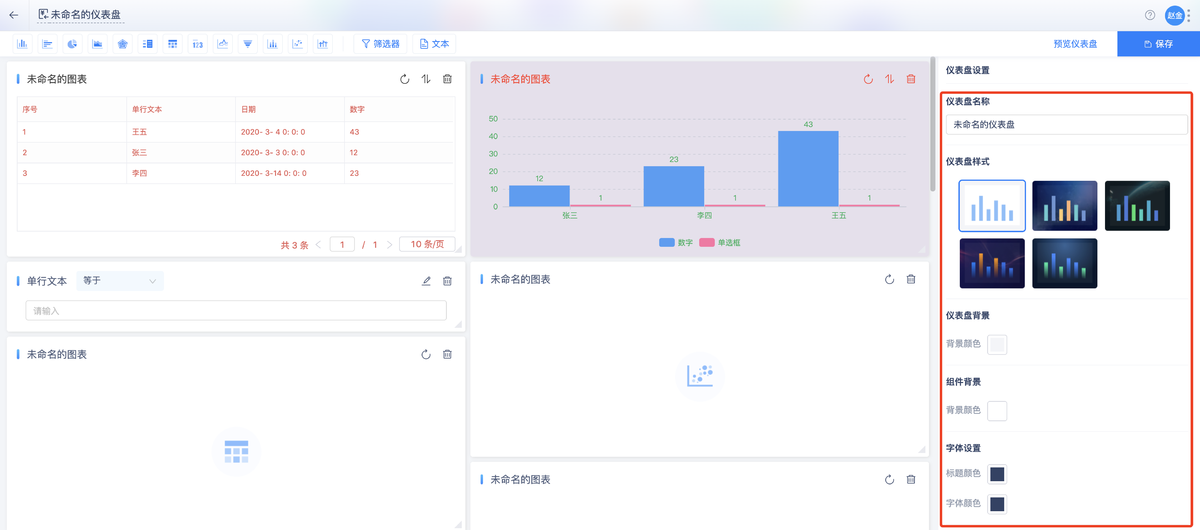Delete the 单行文本 filter widget
The height and width of the screenshot is (530, 1200).
[447, 281]
